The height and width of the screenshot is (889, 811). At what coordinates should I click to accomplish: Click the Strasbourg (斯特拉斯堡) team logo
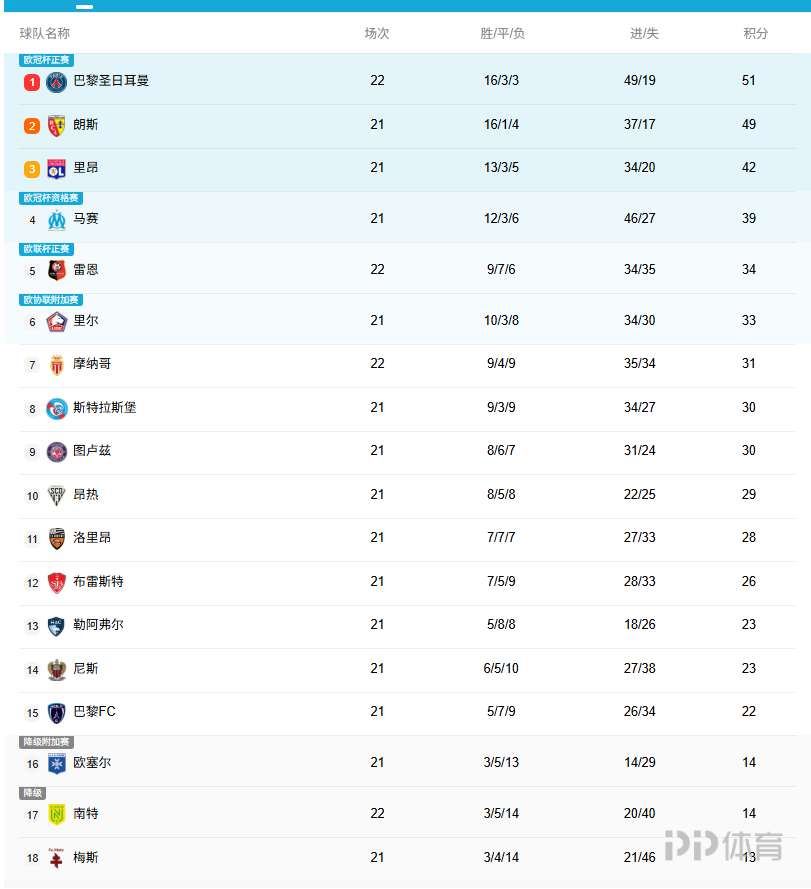point(57,409)
